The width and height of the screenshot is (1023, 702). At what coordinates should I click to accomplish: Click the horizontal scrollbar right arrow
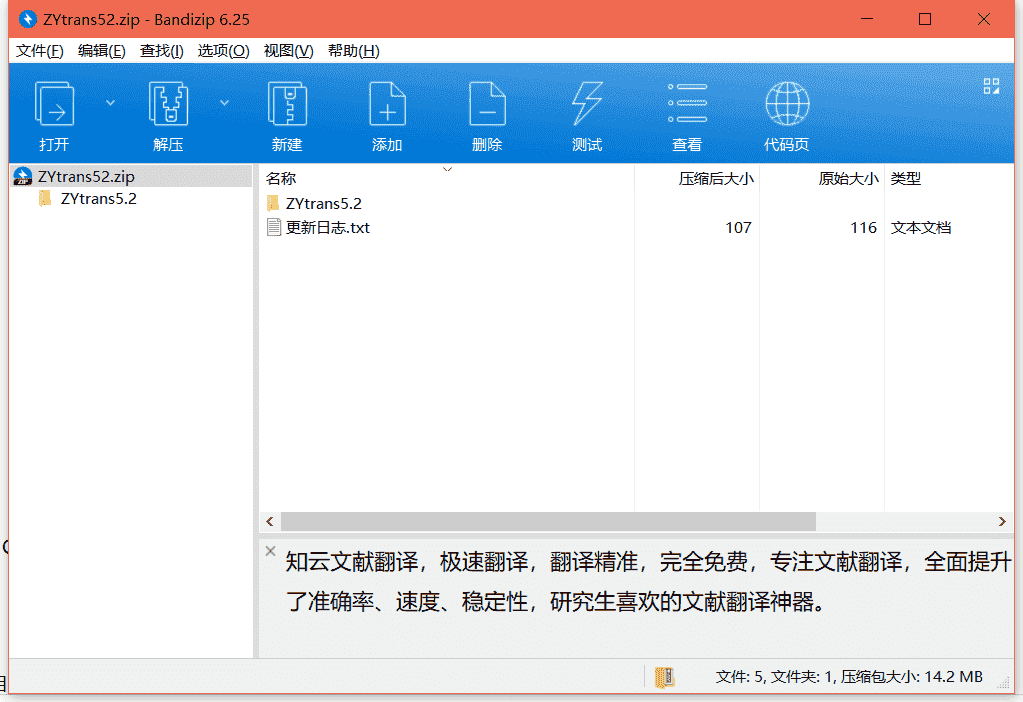coord(1002,521)
